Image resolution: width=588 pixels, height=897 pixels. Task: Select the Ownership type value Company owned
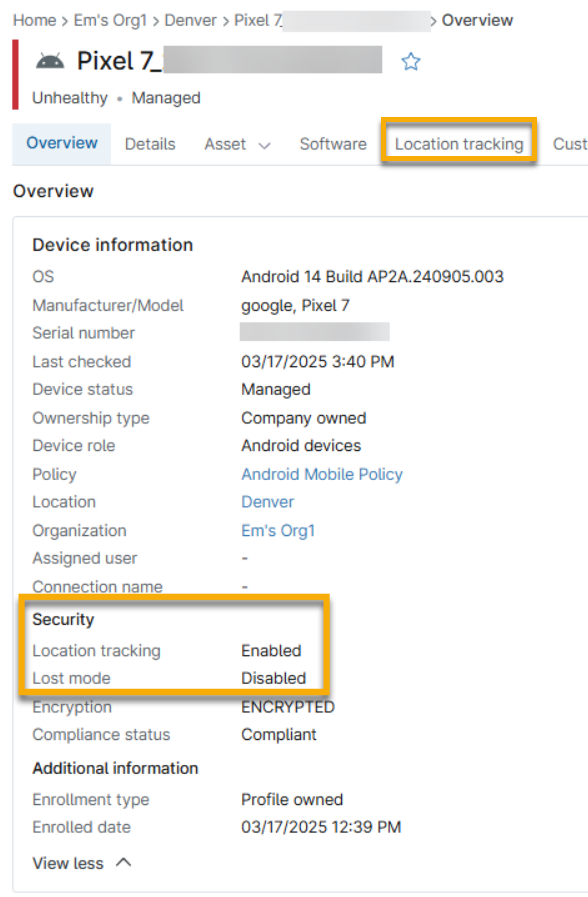304,418
